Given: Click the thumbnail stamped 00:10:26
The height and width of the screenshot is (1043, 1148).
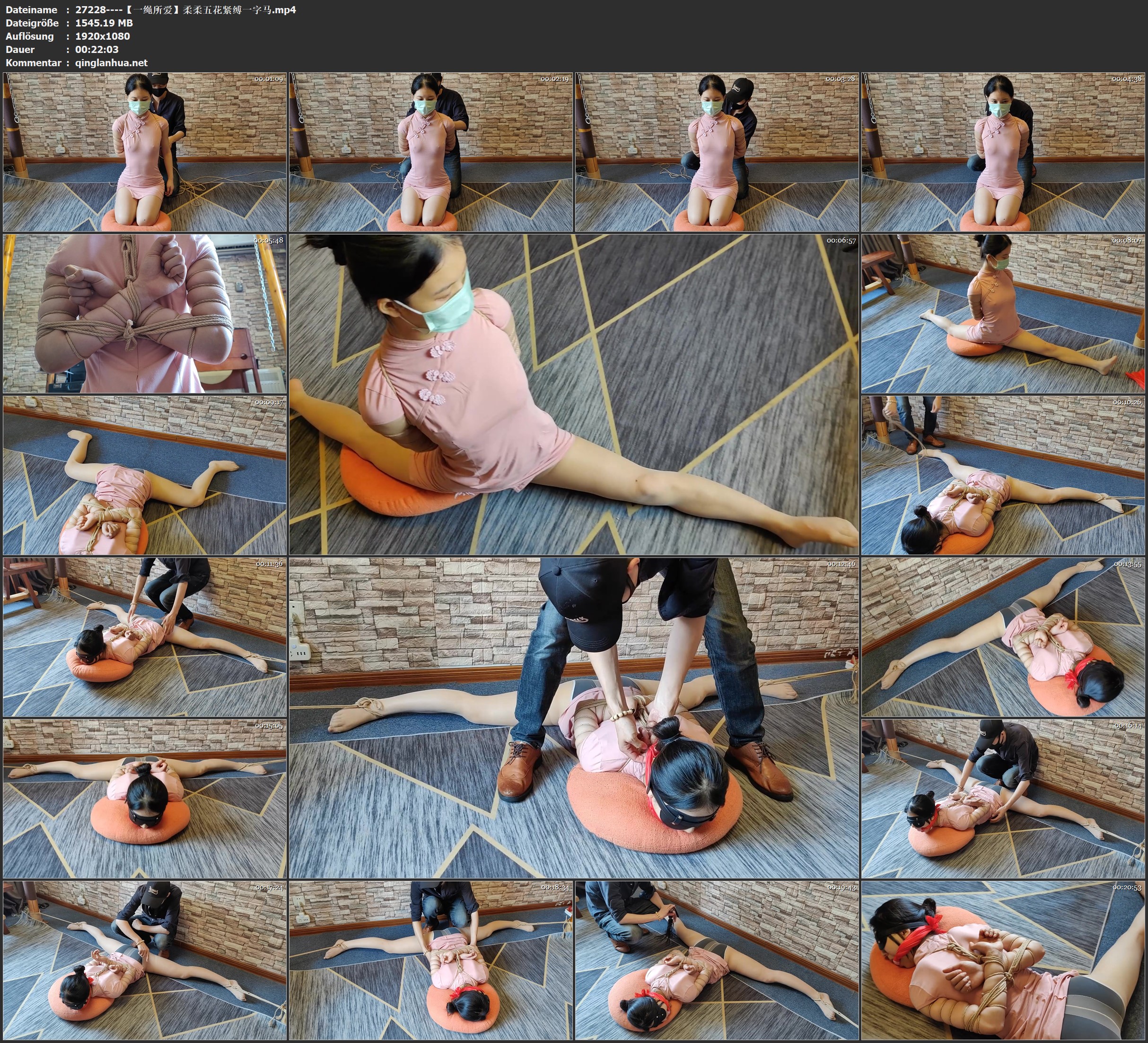Looking at the screenshot, I should [1003, 475].
